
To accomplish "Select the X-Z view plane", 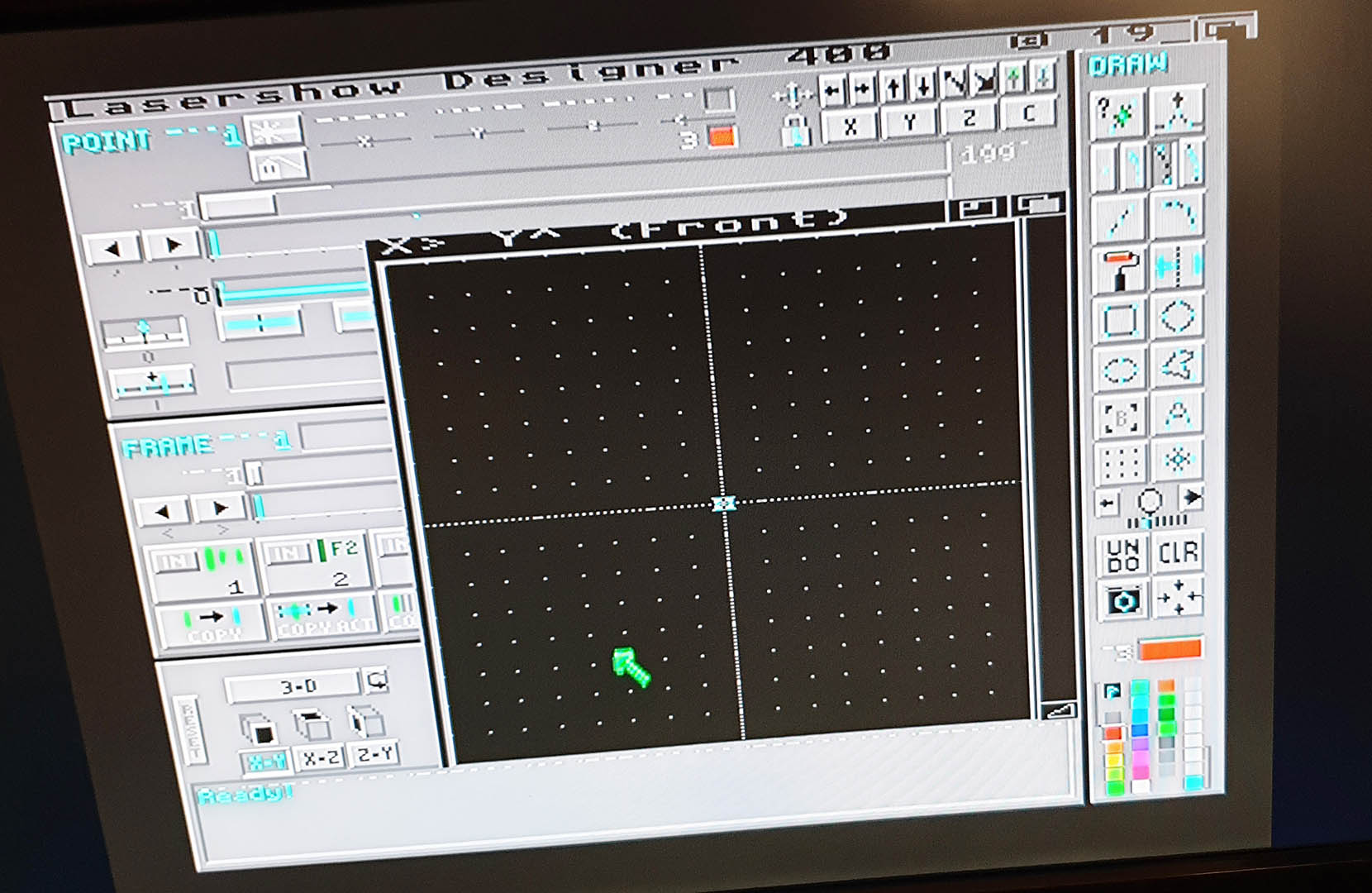I will point(321,758).
